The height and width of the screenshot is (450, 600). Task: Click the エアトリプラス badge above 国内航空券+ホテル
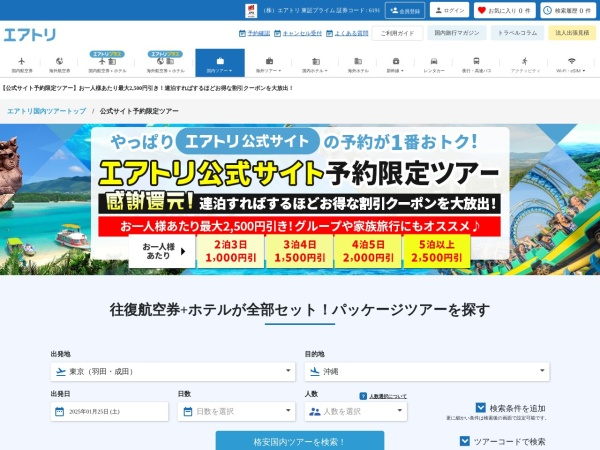coord(107,54)
